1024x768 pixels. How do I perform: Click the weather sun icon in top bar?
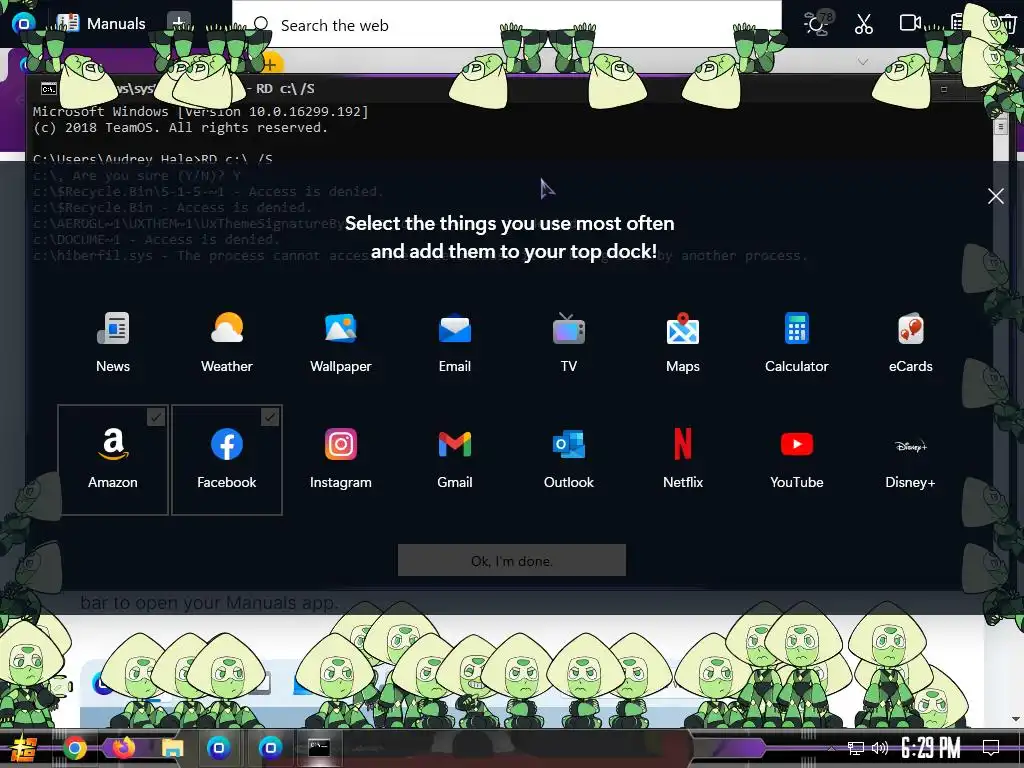816,24
